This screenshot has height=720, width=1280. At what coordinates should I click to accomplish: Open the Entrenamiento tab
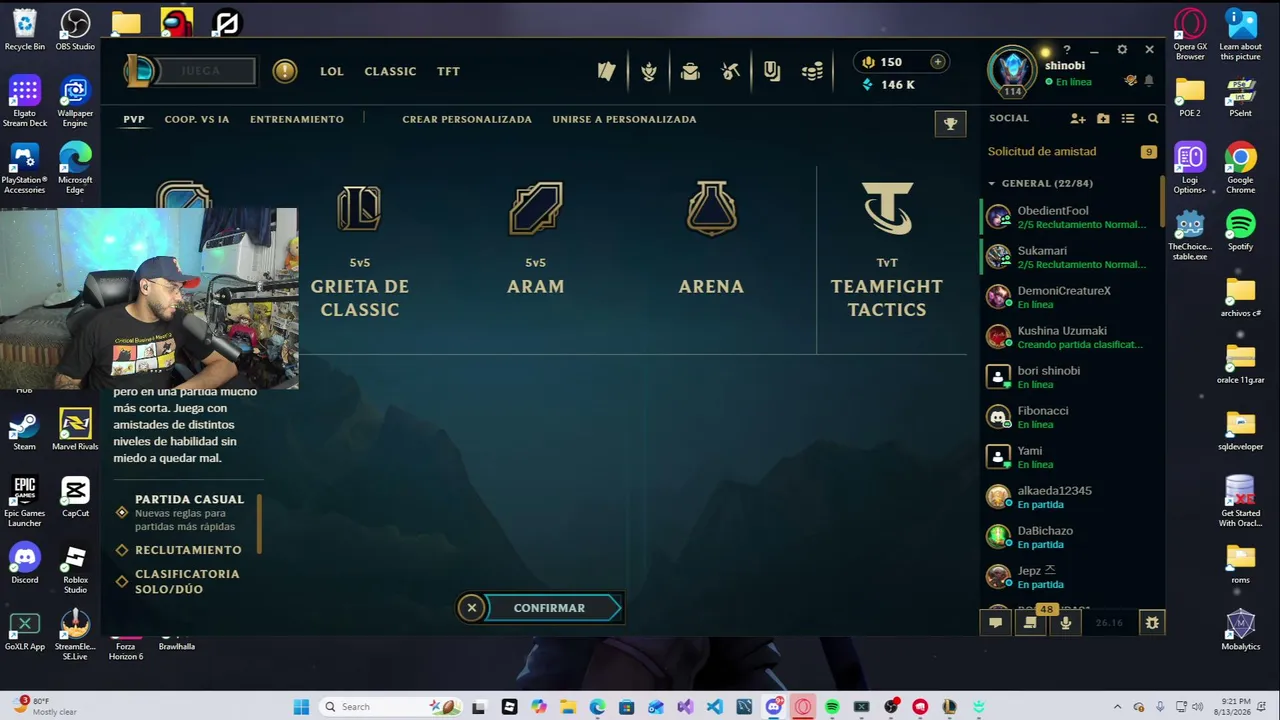point(297,119)
